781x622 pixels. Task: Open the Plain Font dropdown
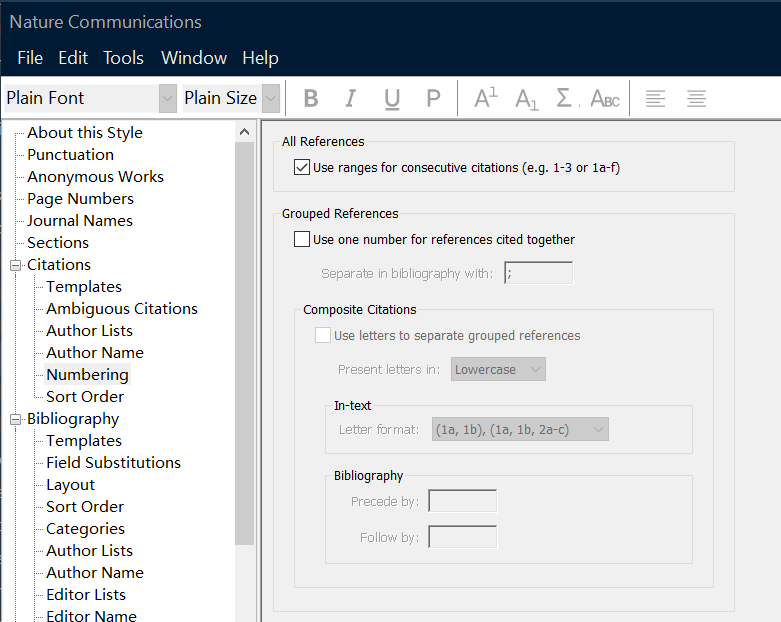(168, 98)
